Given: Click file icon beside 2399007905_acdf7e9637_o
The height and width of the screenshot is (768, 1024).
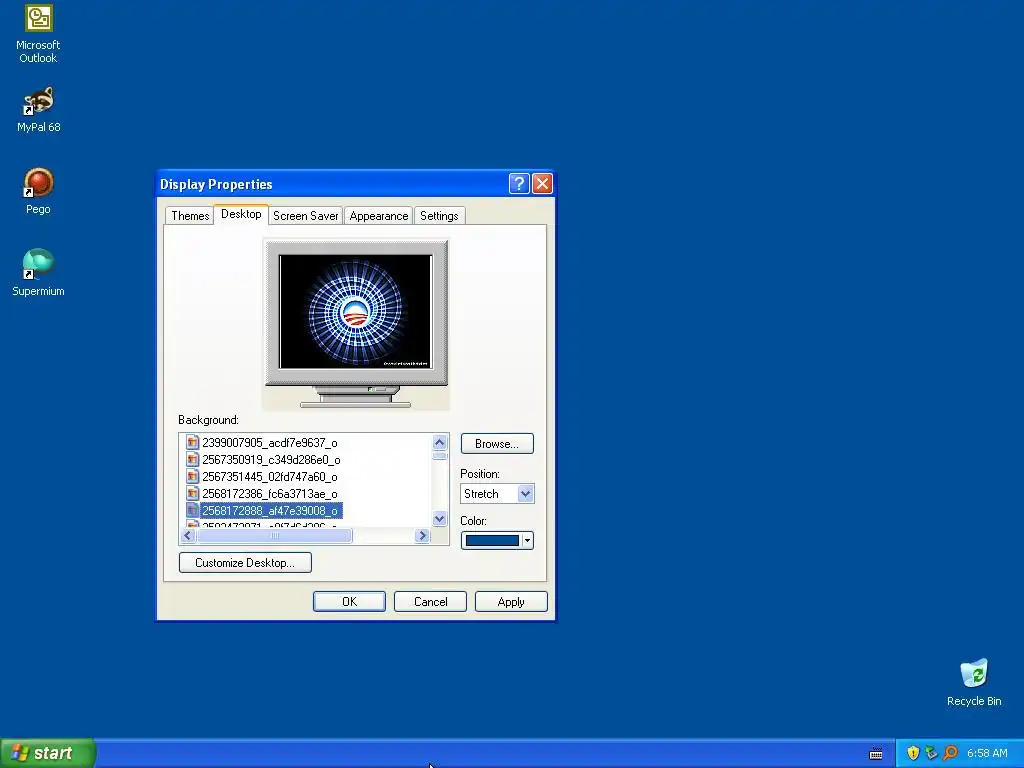Looking at the screenshot, I should point(192,443).
